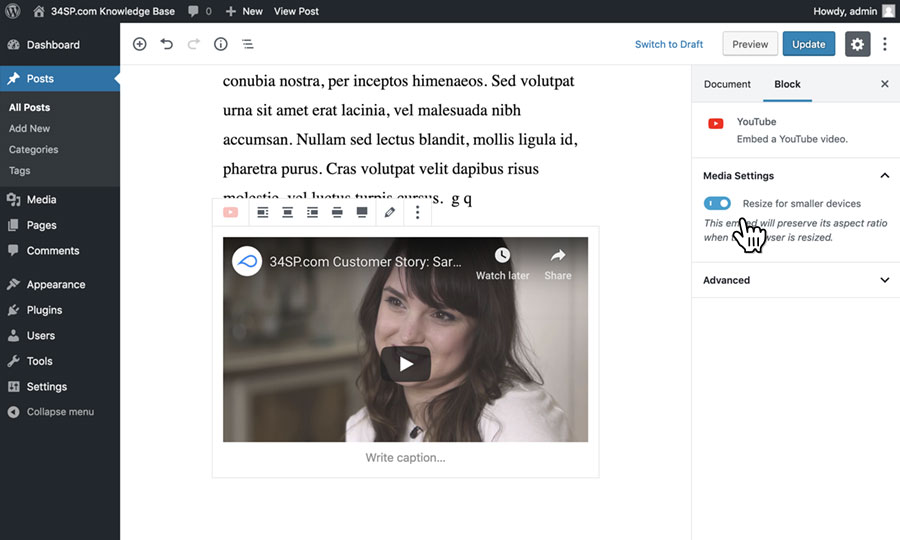The height and width of the screenshot is (540, 900).
Task: Open Tags under Posts
Action: click(20, 170)
